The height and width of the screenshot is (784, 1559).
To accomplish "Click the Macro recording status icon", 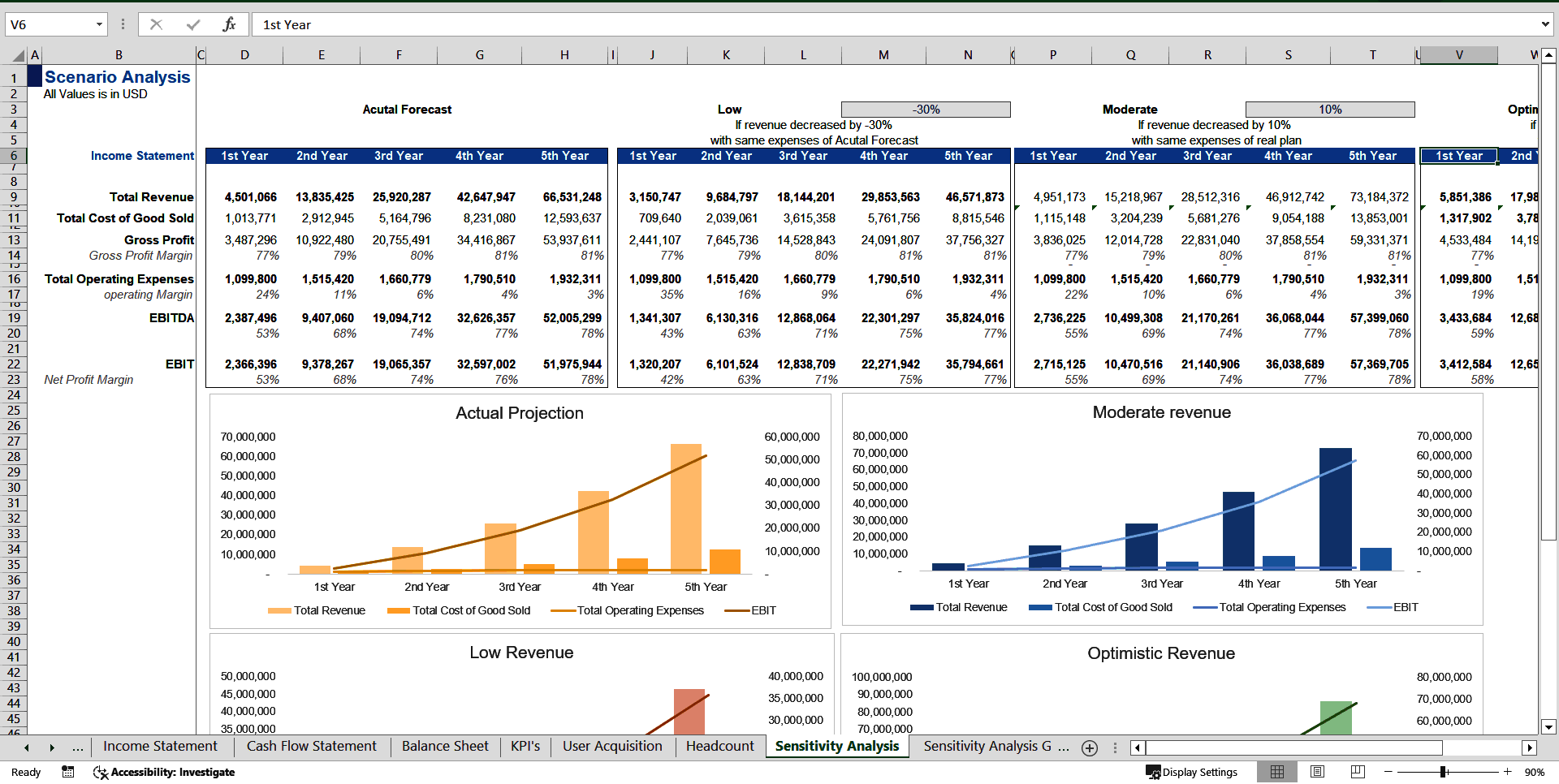I will (x=68, y=772).
